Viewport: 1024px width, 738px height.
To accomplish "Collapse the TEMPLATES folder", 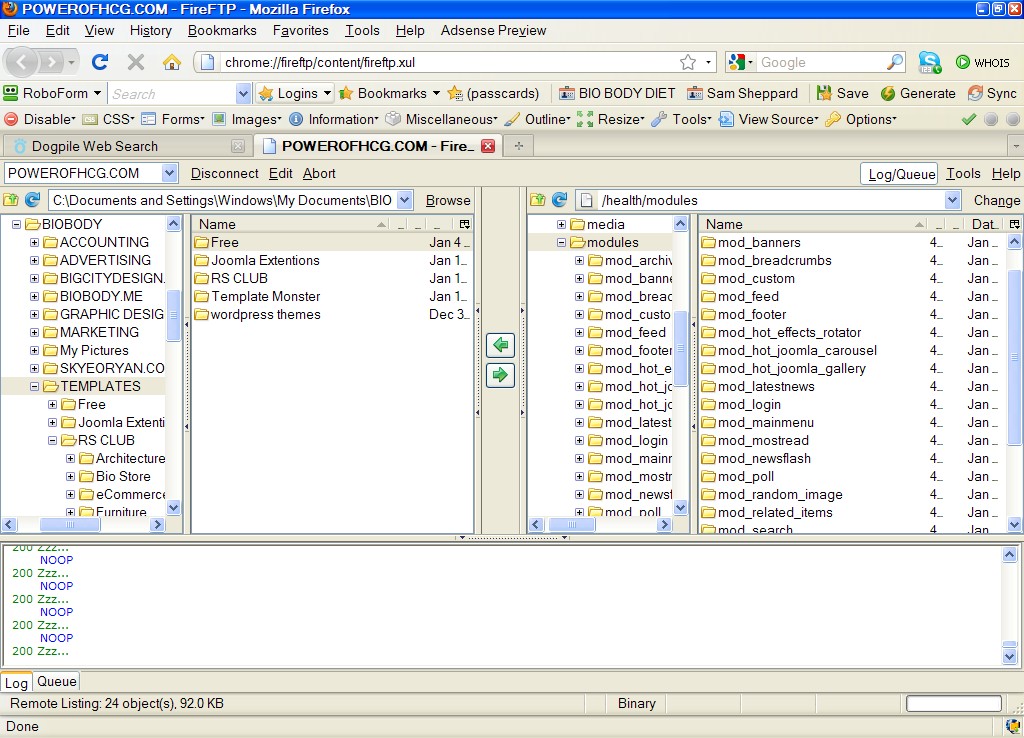I will coord(34,387).
